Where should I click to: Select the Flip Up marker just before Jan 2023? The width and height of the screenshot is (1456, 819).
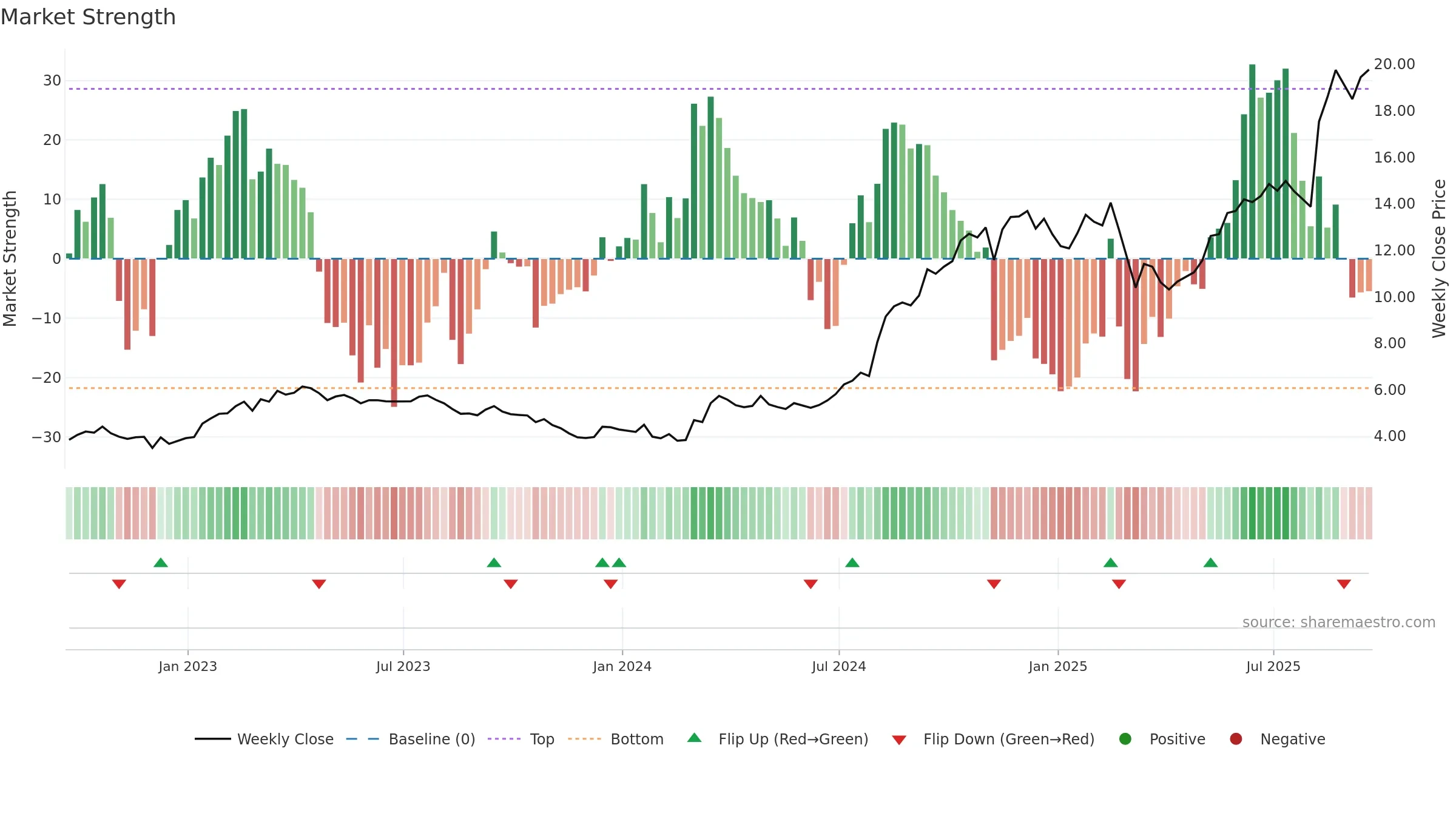(161, 562)
